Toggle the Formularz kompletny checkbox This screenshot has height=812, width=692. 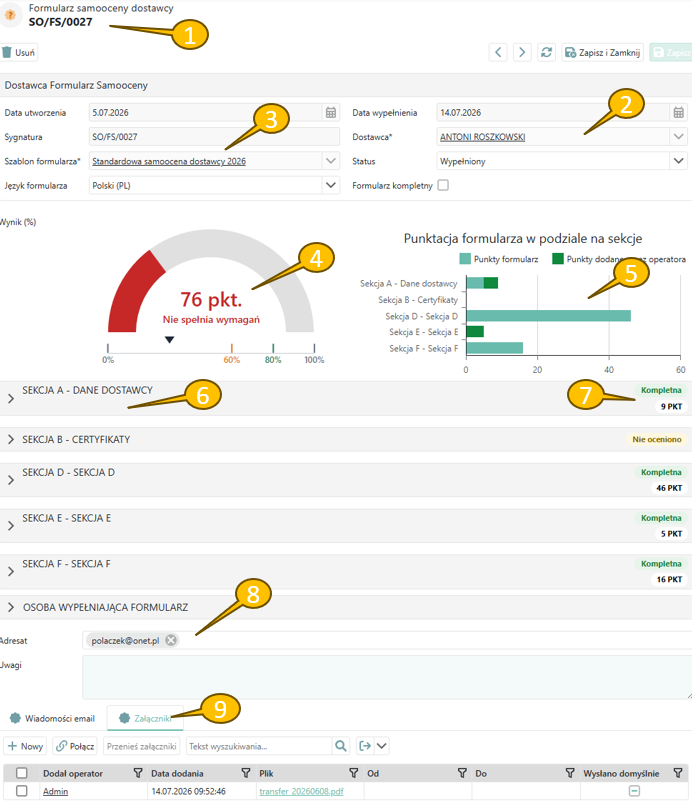point(443,185)
